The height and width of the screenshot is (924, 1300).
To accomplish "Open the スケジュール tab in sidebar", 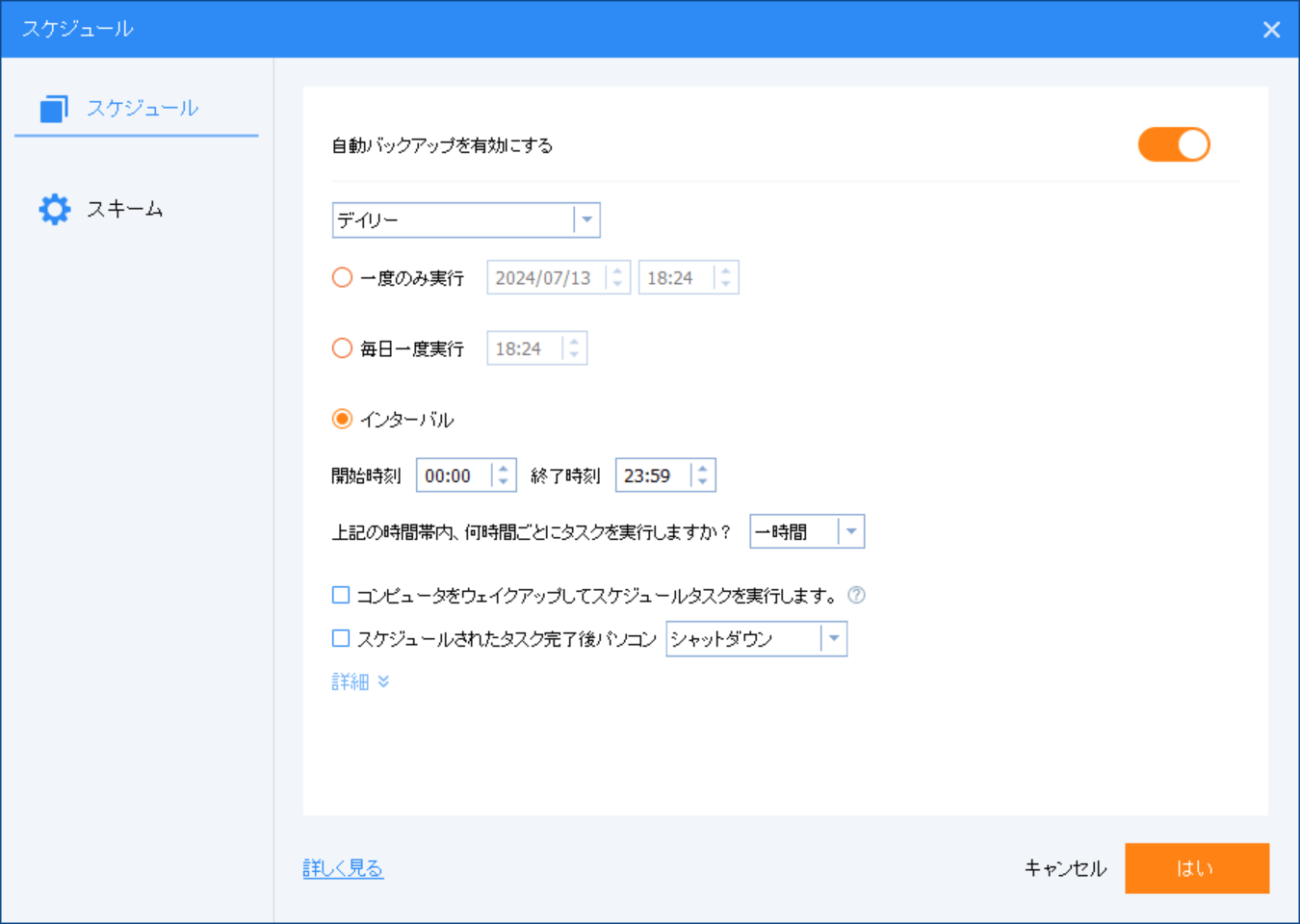I will pos(137,108).
